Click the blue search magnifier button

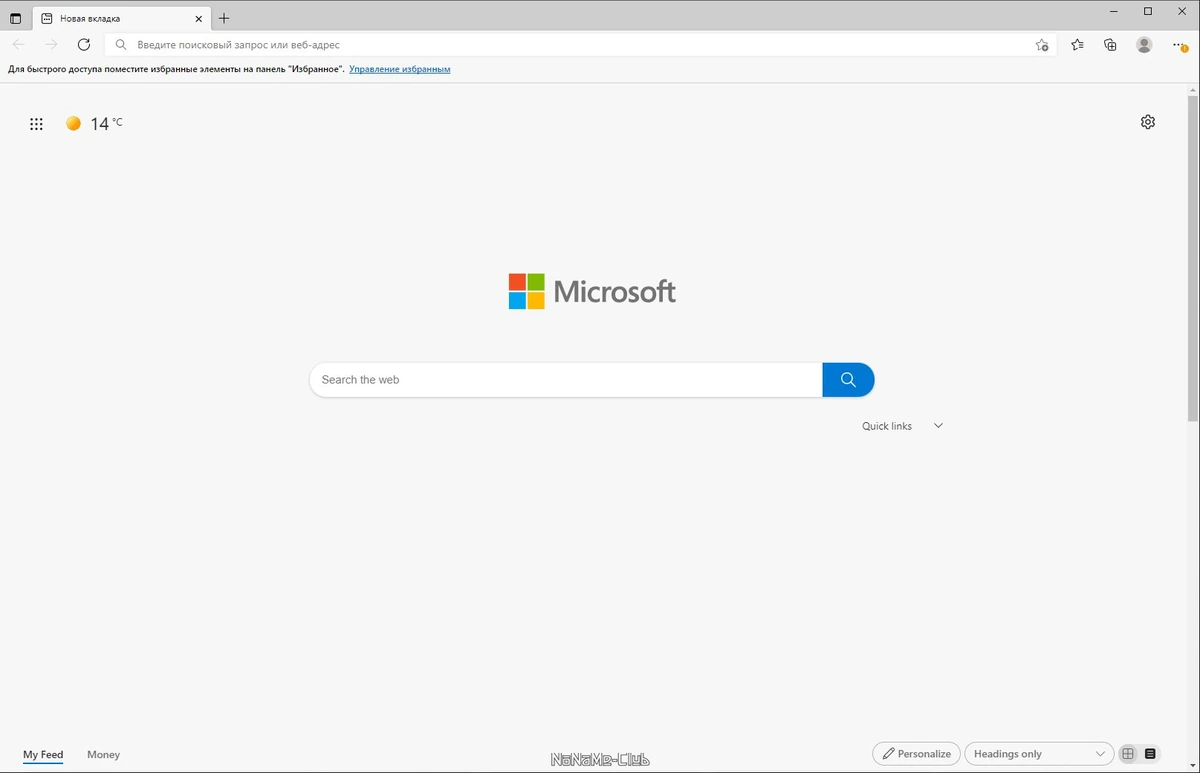[x=848, y=380]
